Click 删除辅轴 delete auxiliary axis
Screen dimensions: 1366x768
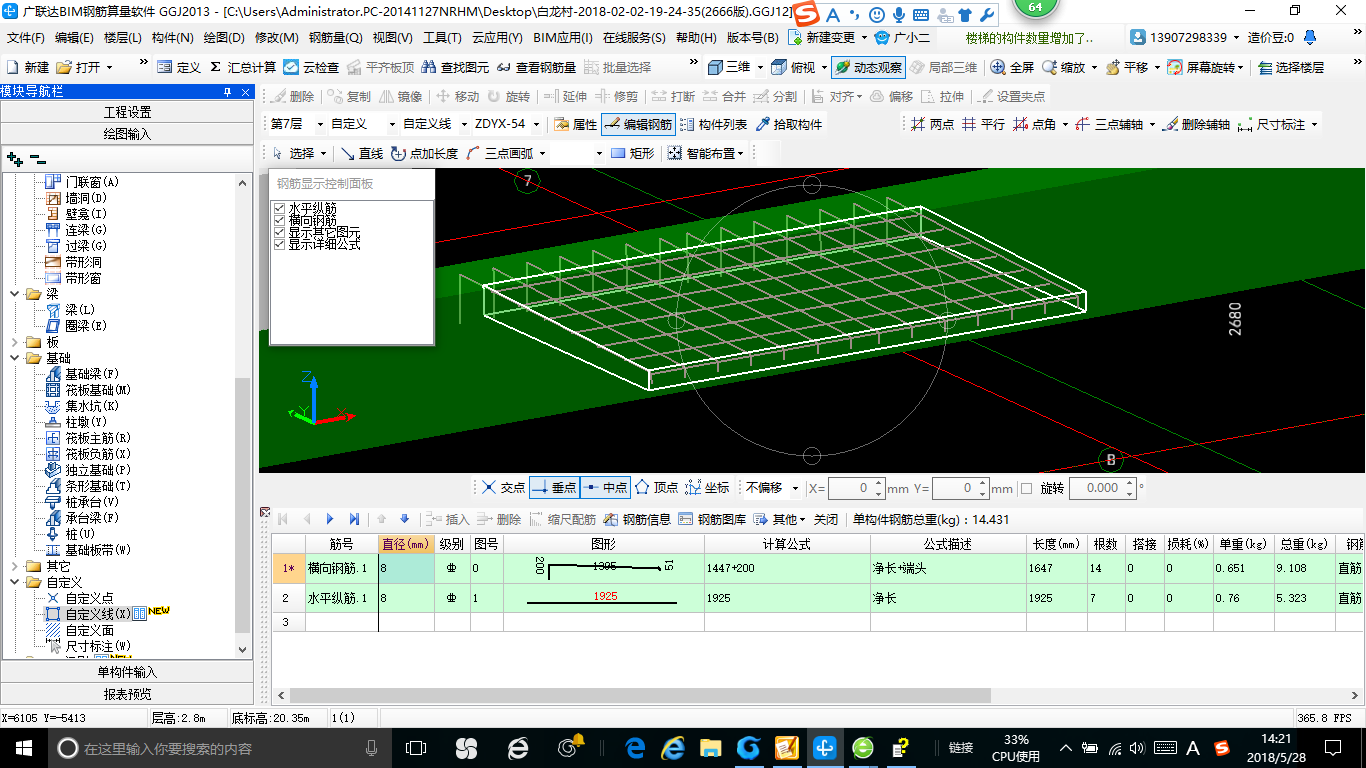pyautogui.click(x=1196, y=125)
